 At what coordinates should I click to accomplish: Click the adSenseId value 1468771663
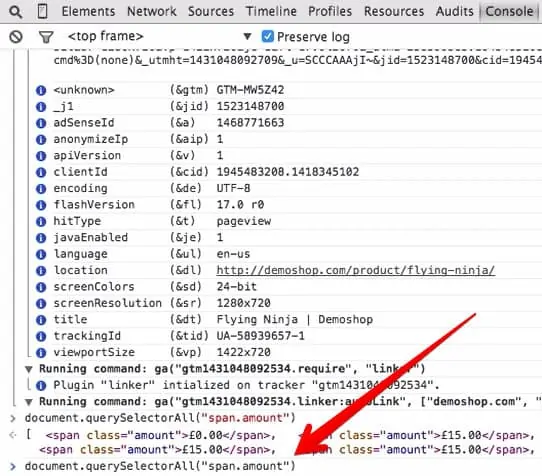pyautogui.click(x=250, y=123)
